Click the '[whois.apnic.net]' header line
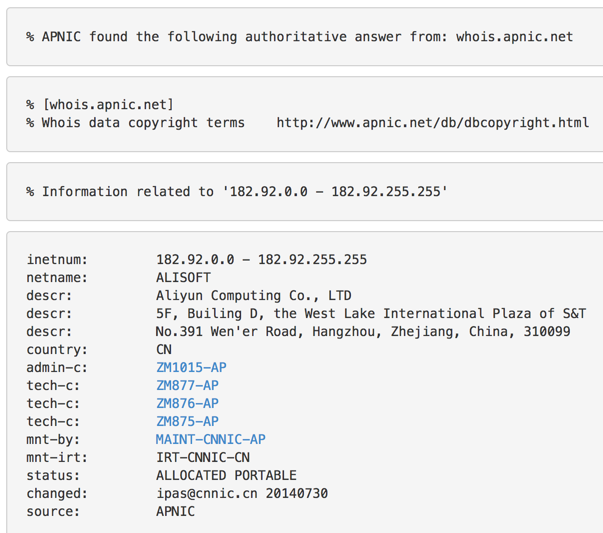Image resolution: width=603 pixels, height=533 pixels. [x=100, y=105]
